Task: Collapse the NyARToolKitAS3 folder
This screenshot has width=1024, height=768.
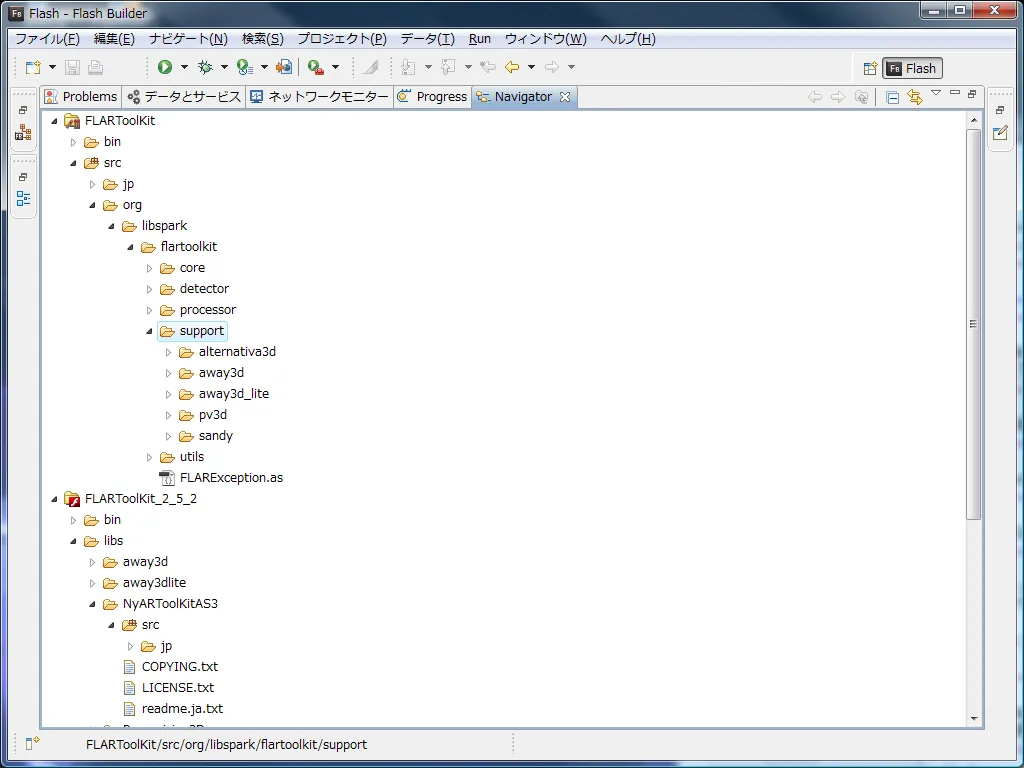Action: [x=92, y=604]
